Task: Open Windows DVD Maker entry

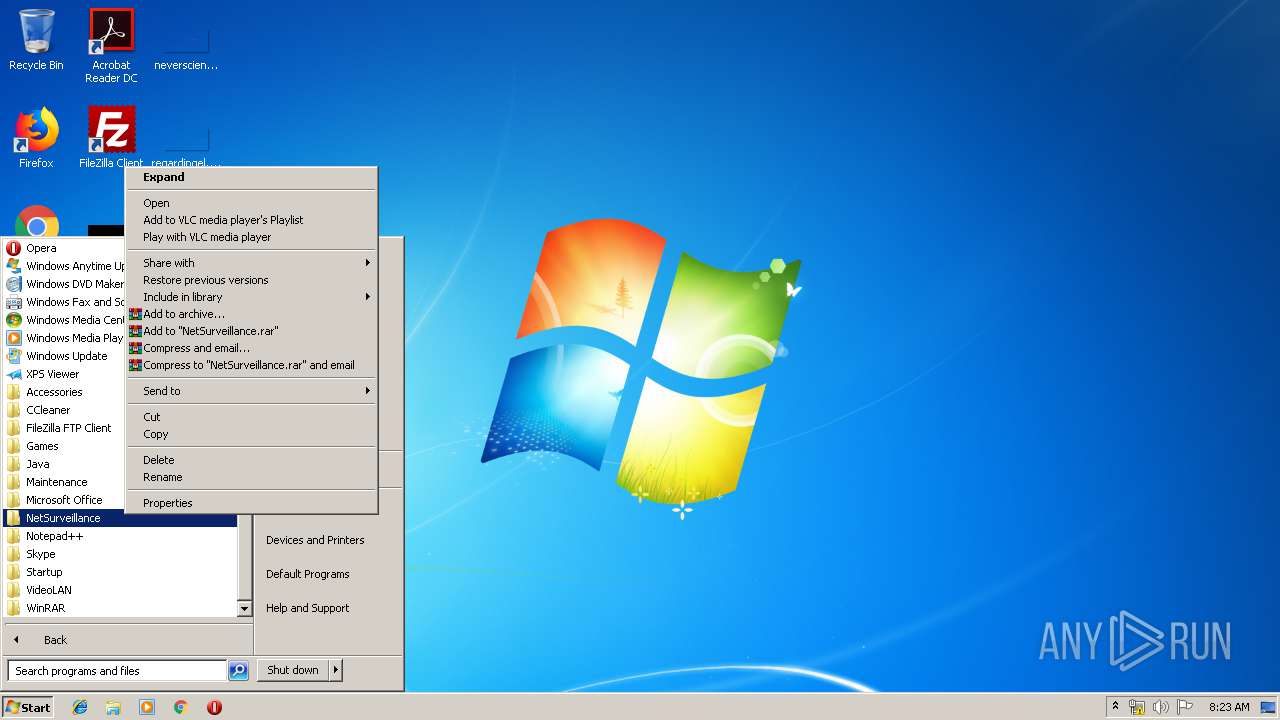Action: click(x=65, y=284)
